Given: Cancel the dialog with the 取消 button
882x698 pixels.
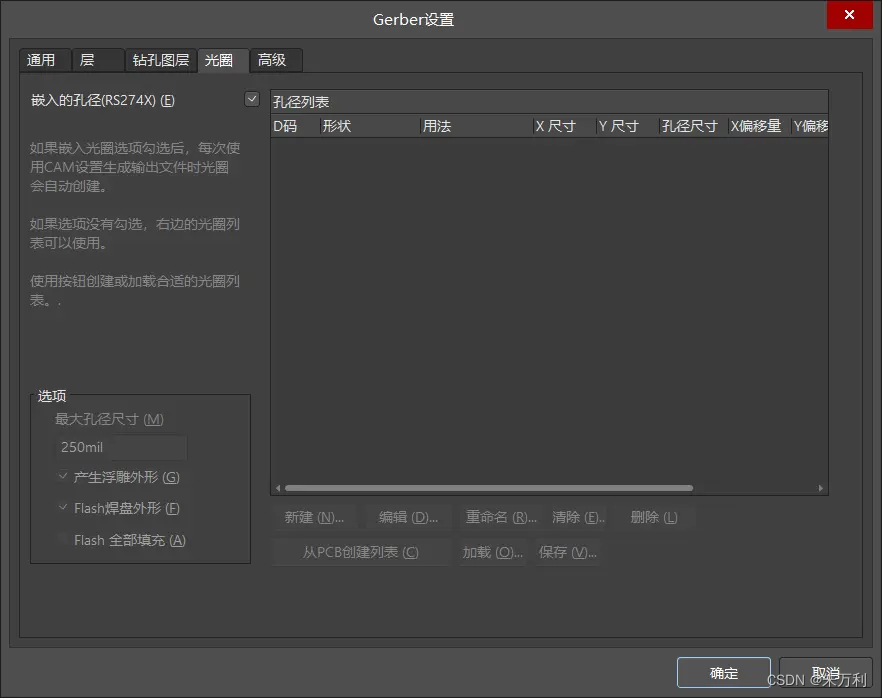Looking at the screenshot, I should click(824, 673).
